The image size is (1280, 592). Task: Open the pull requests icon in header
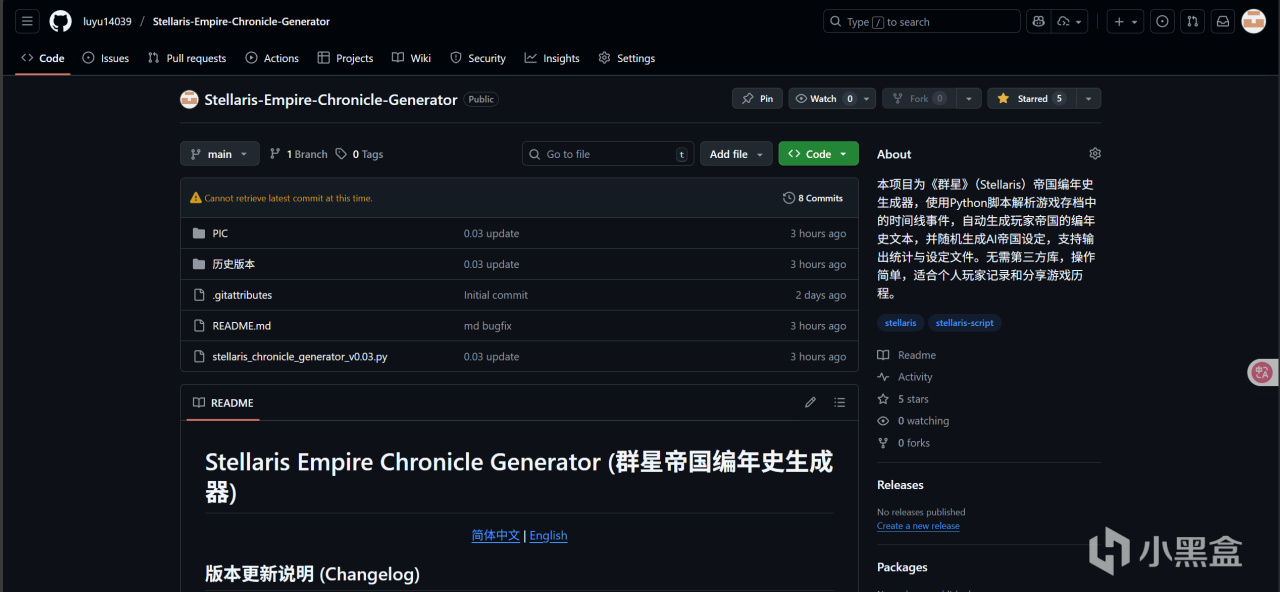[1192, 21]
